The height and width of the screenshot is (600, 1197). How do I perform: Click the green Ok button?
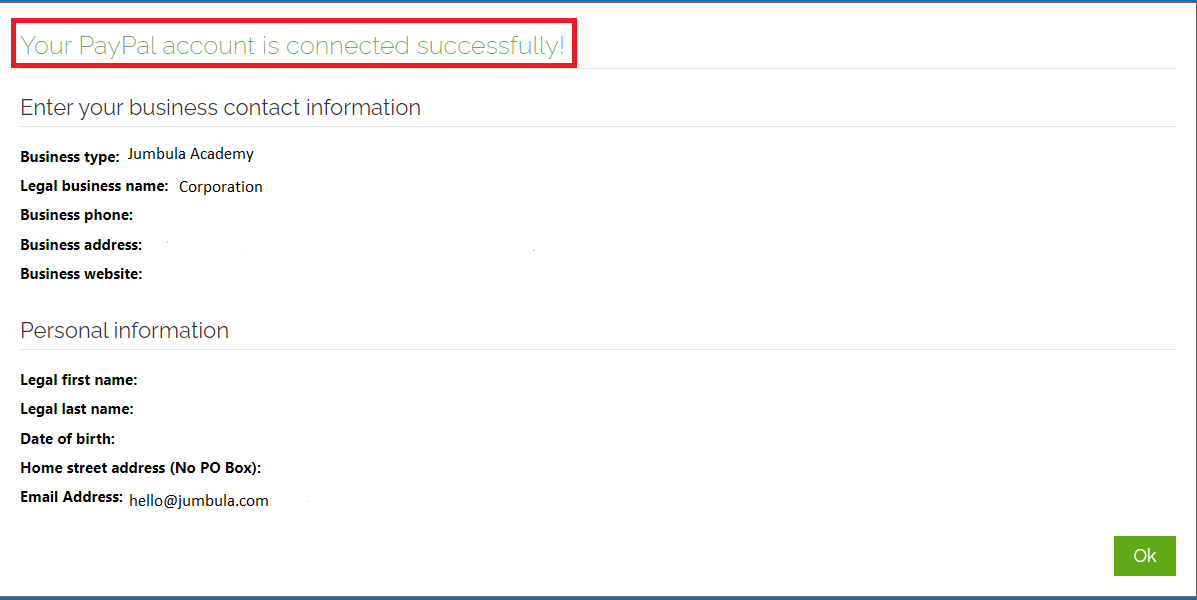[x=1144, y=556]
